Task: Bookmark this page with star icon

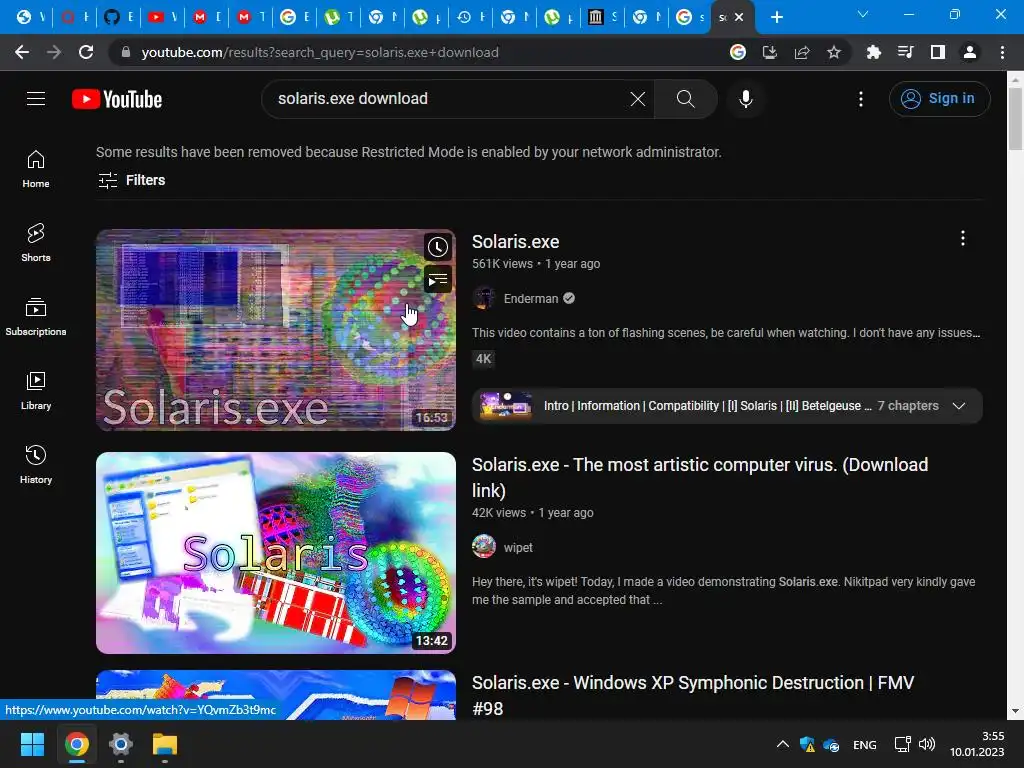Action: click(x=834, y=52)
